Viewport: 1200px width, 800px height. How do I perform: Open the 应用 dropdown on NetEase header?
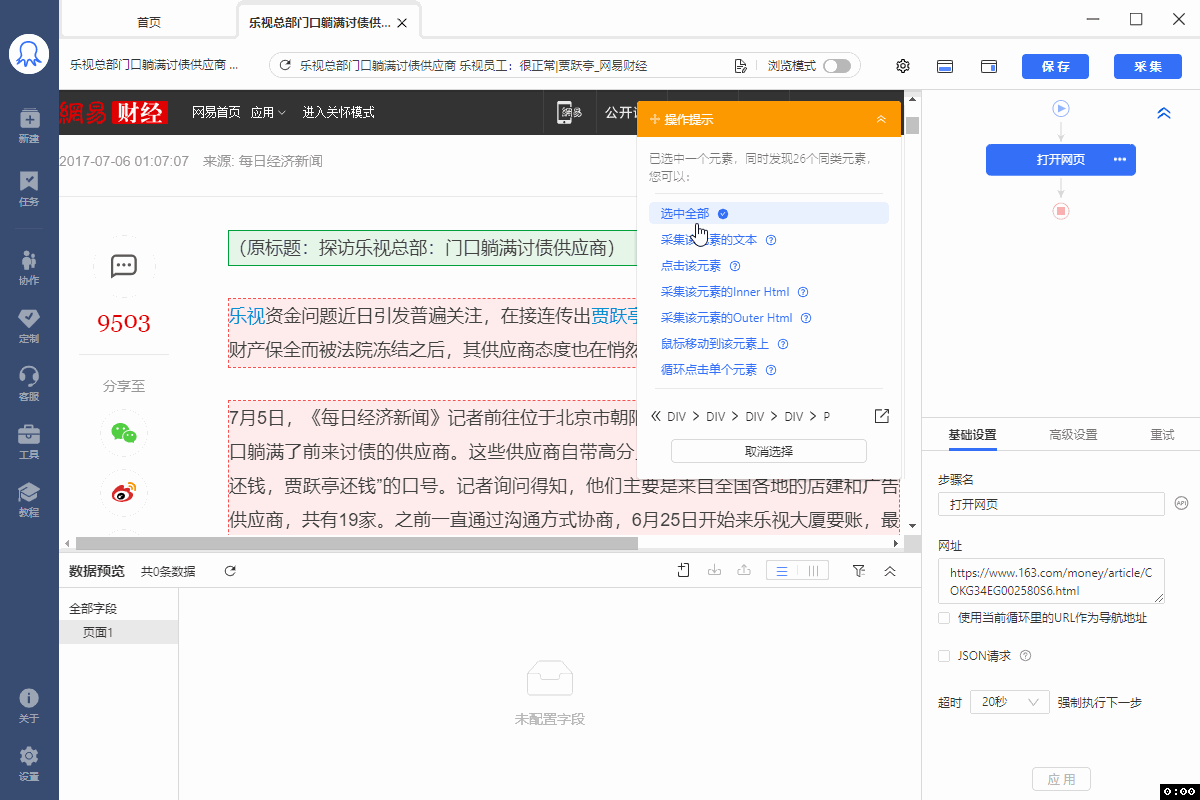coord(268,112)
